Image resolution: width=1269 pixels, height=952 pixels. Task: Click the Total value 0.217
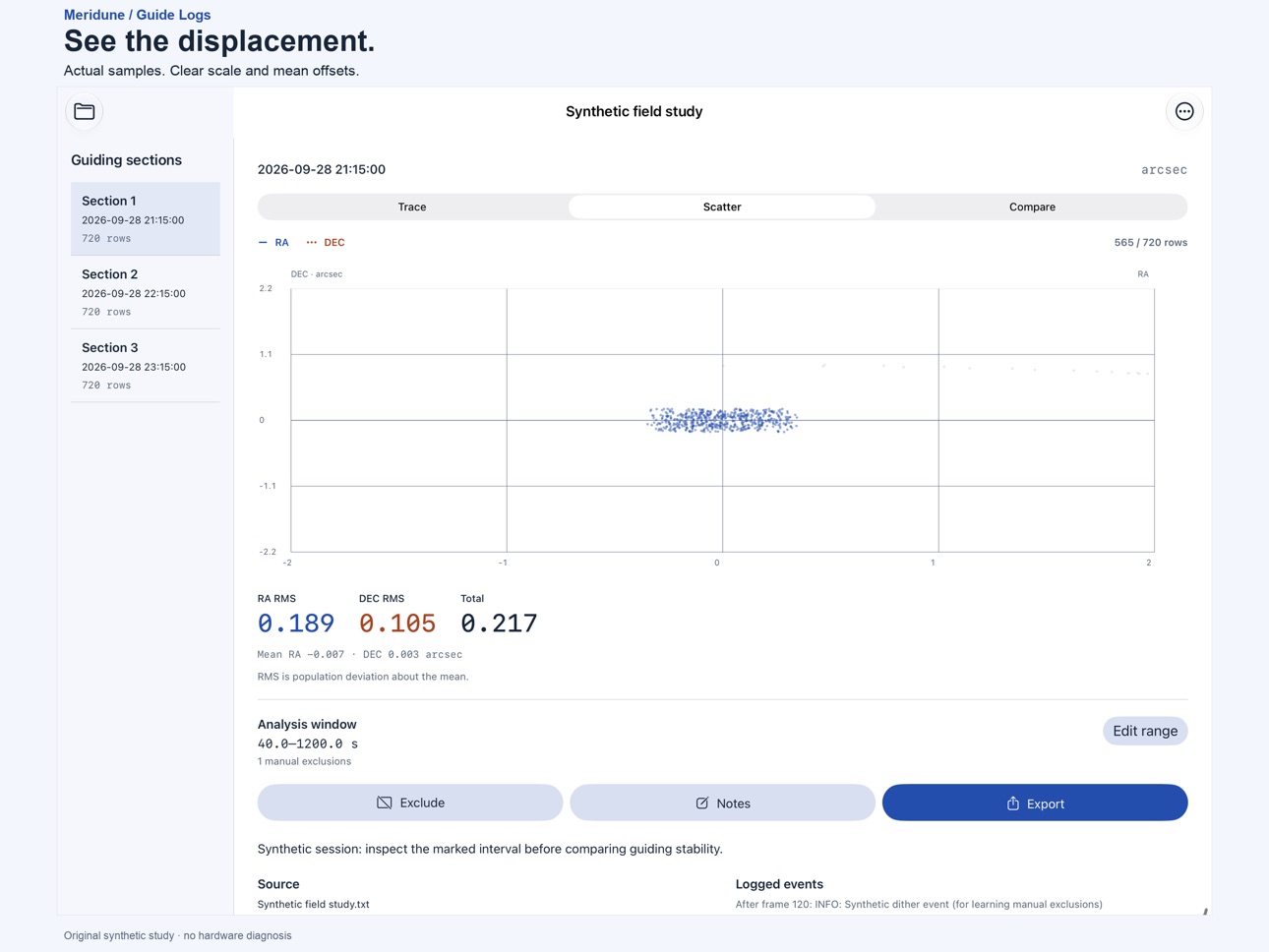(499, 624)
